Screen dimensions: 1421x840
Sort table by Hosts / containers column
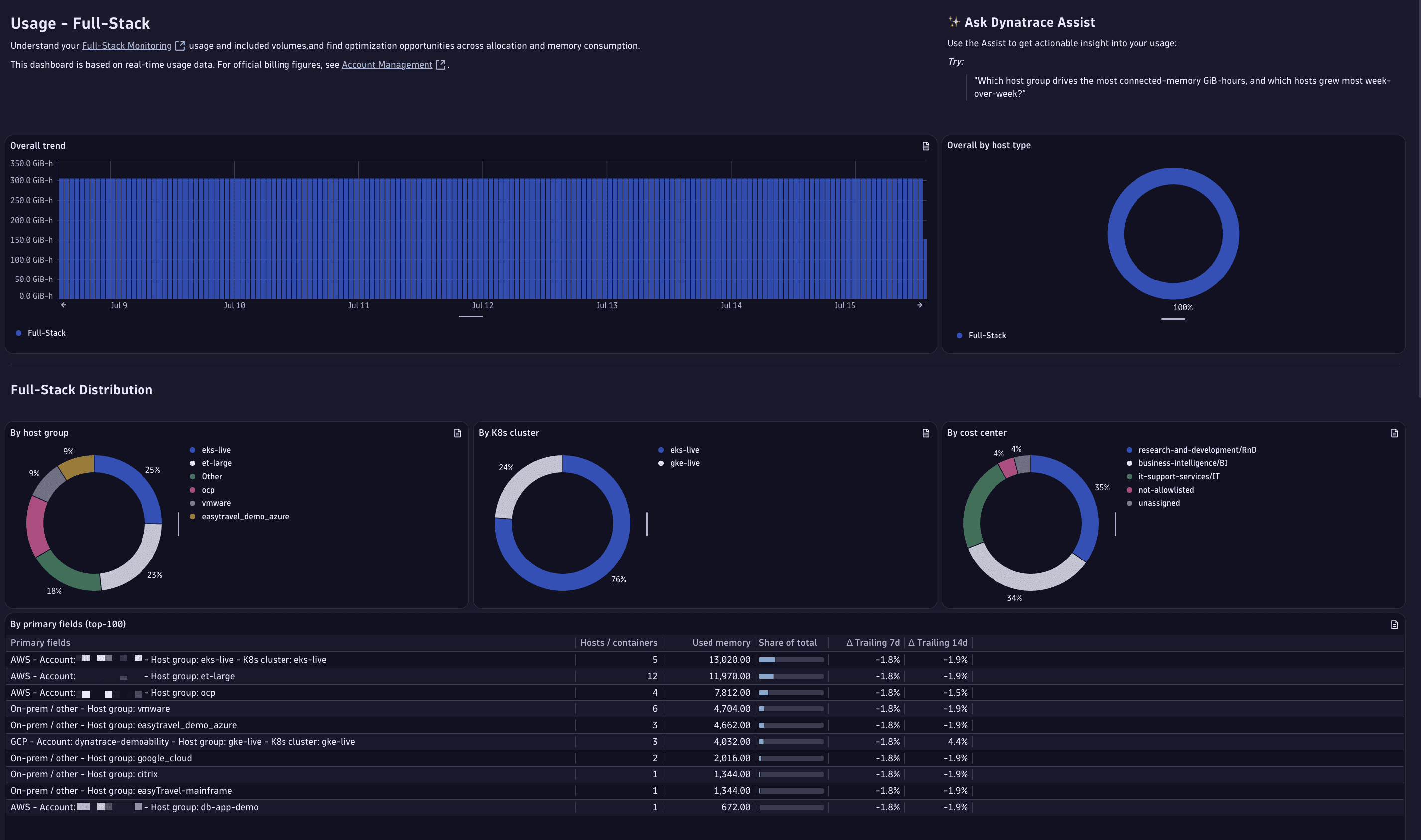click(618, 642)
